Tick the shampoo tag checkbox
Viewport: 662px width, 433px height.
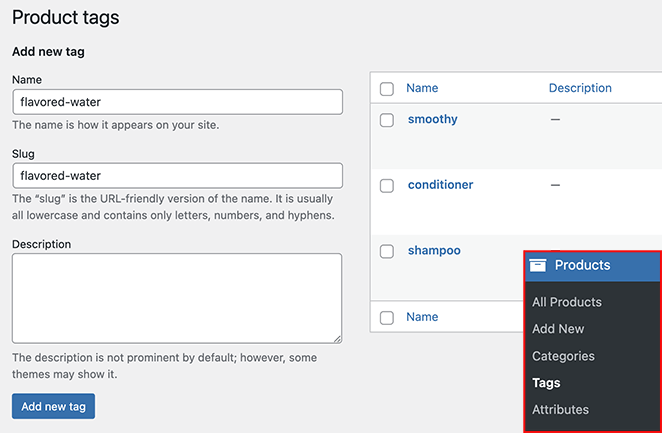(x=387, y=252)
